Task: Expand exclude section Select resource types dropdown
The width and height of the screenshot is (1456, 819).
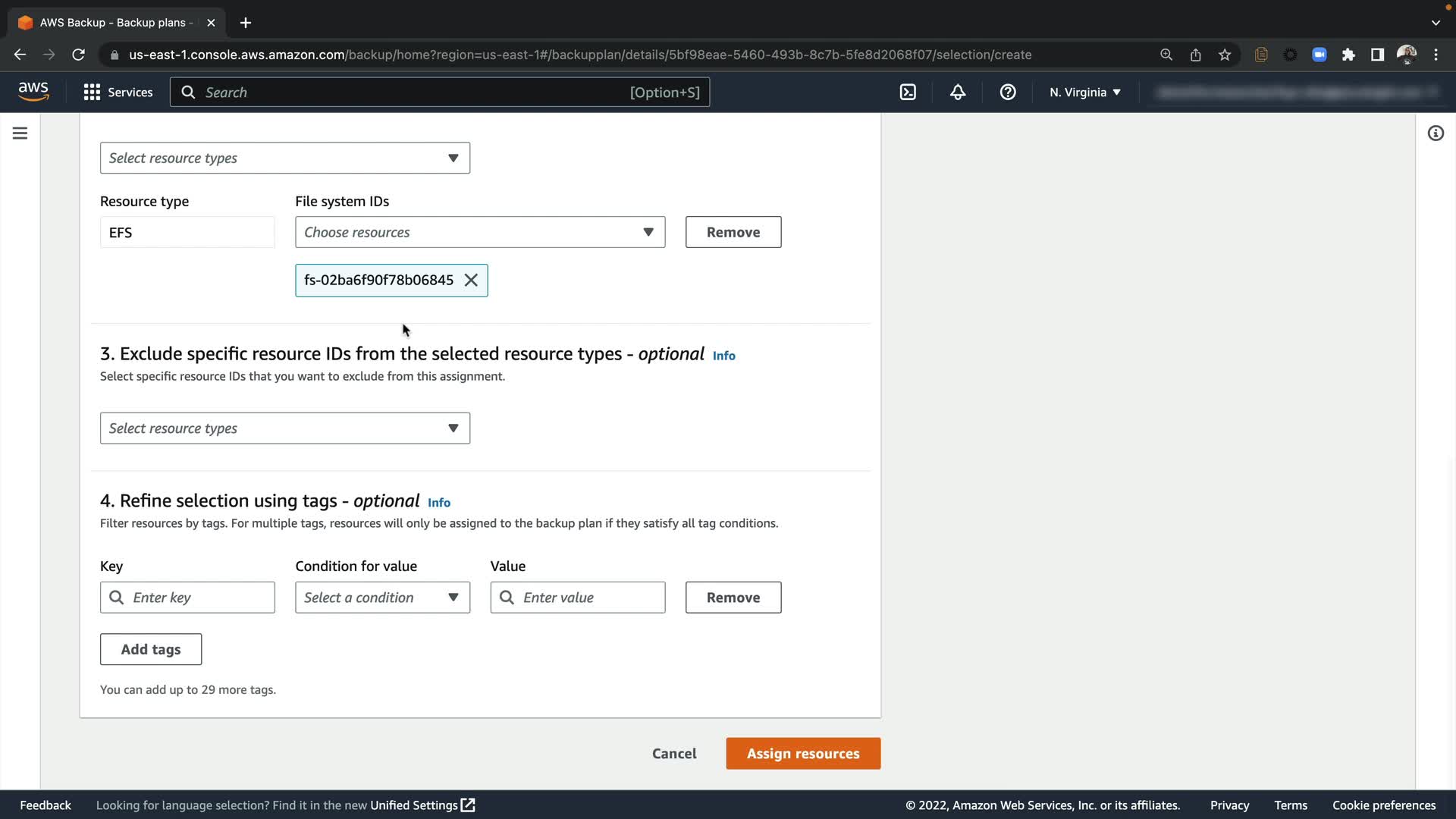Action: [284, 428]
